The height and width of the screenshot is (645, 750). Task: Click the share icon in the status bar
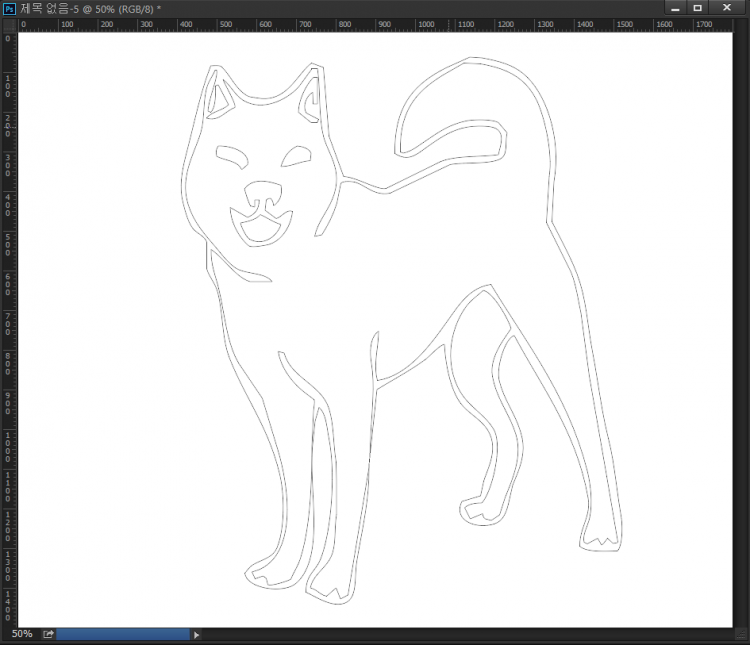tap(47, 634)
